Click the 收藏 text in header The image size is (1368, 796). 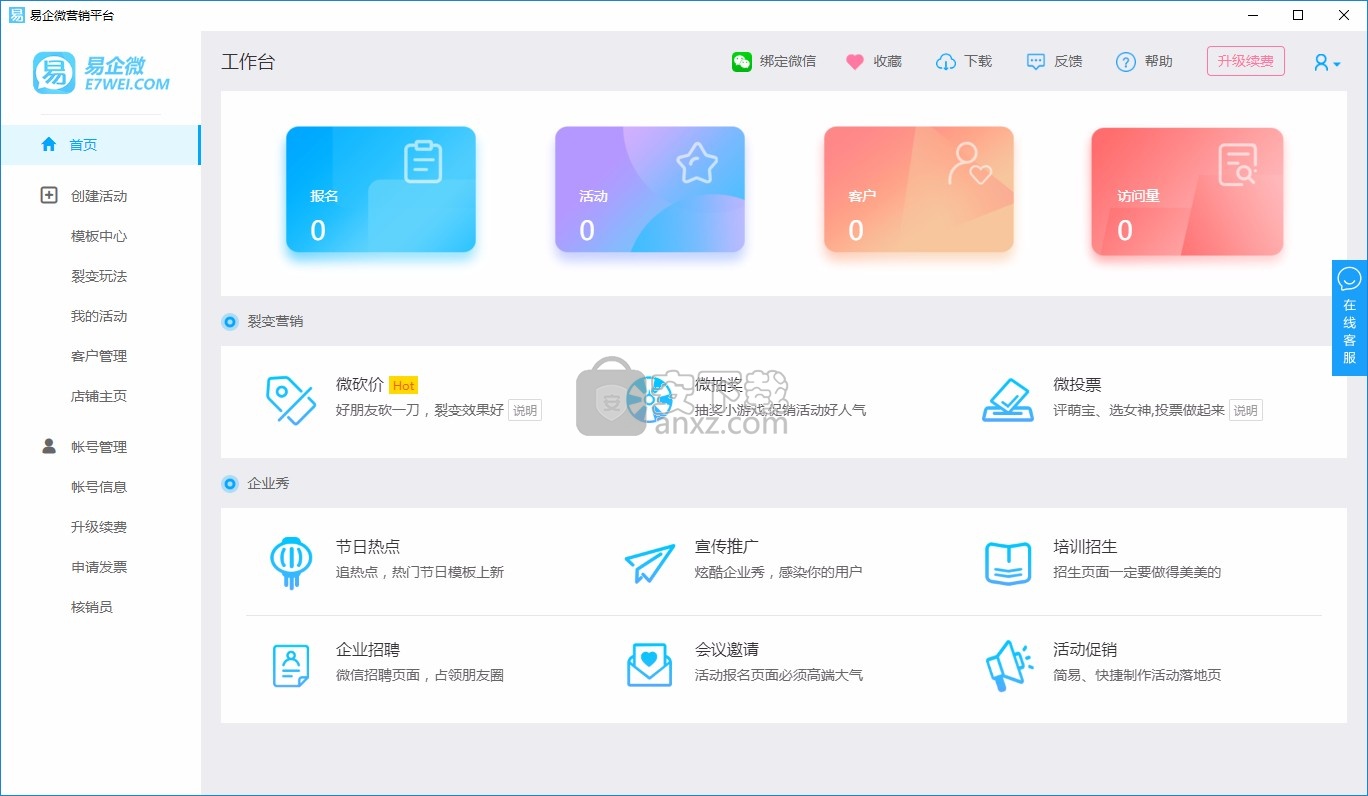tap(888, 61)
